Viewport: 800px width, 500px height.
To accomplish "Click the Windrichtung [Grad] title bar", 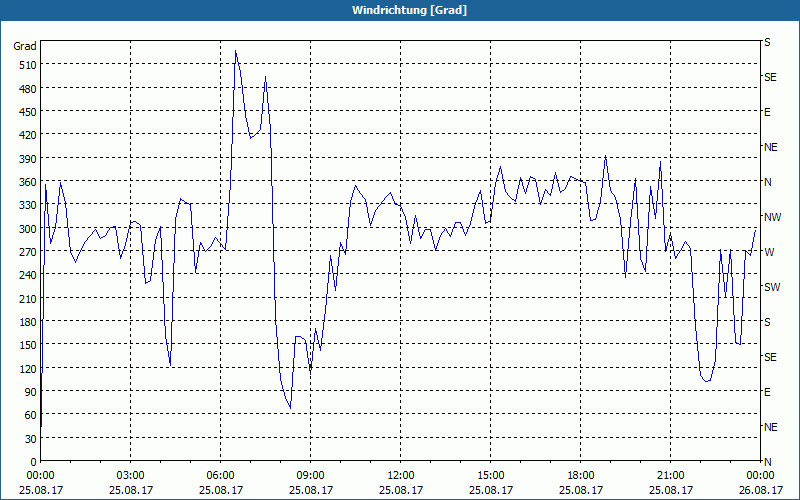I will point(400,10).
